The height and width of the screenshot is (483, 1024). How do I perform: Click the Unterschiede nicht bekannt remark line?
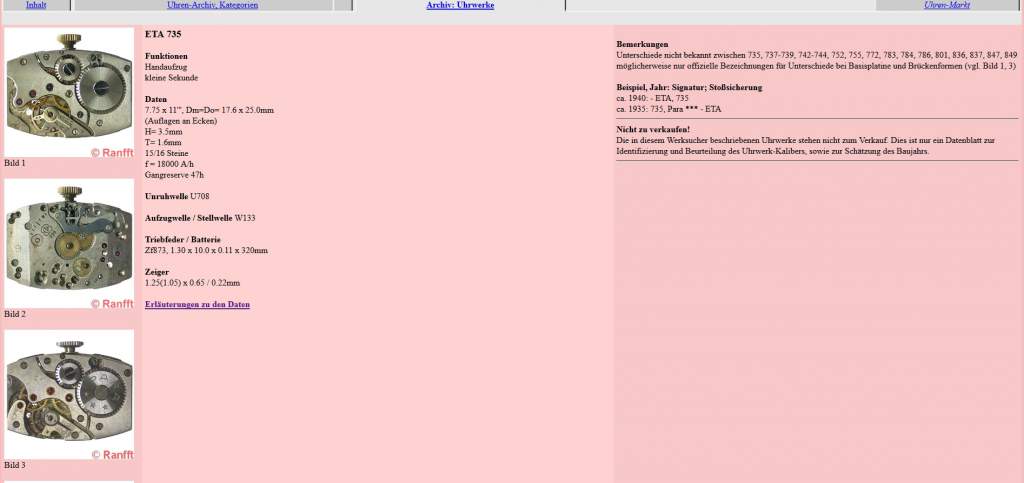pyautogui.click(x=816, y=55)
